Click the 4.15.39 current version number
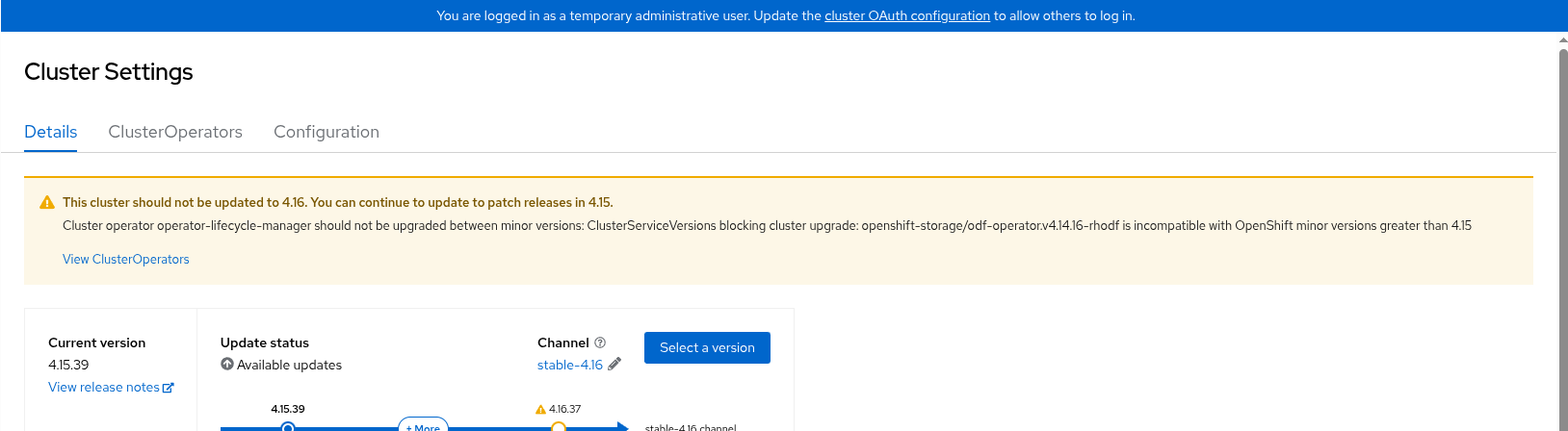The height and width of the screenshot is (431, 1568). pos(68,365)
